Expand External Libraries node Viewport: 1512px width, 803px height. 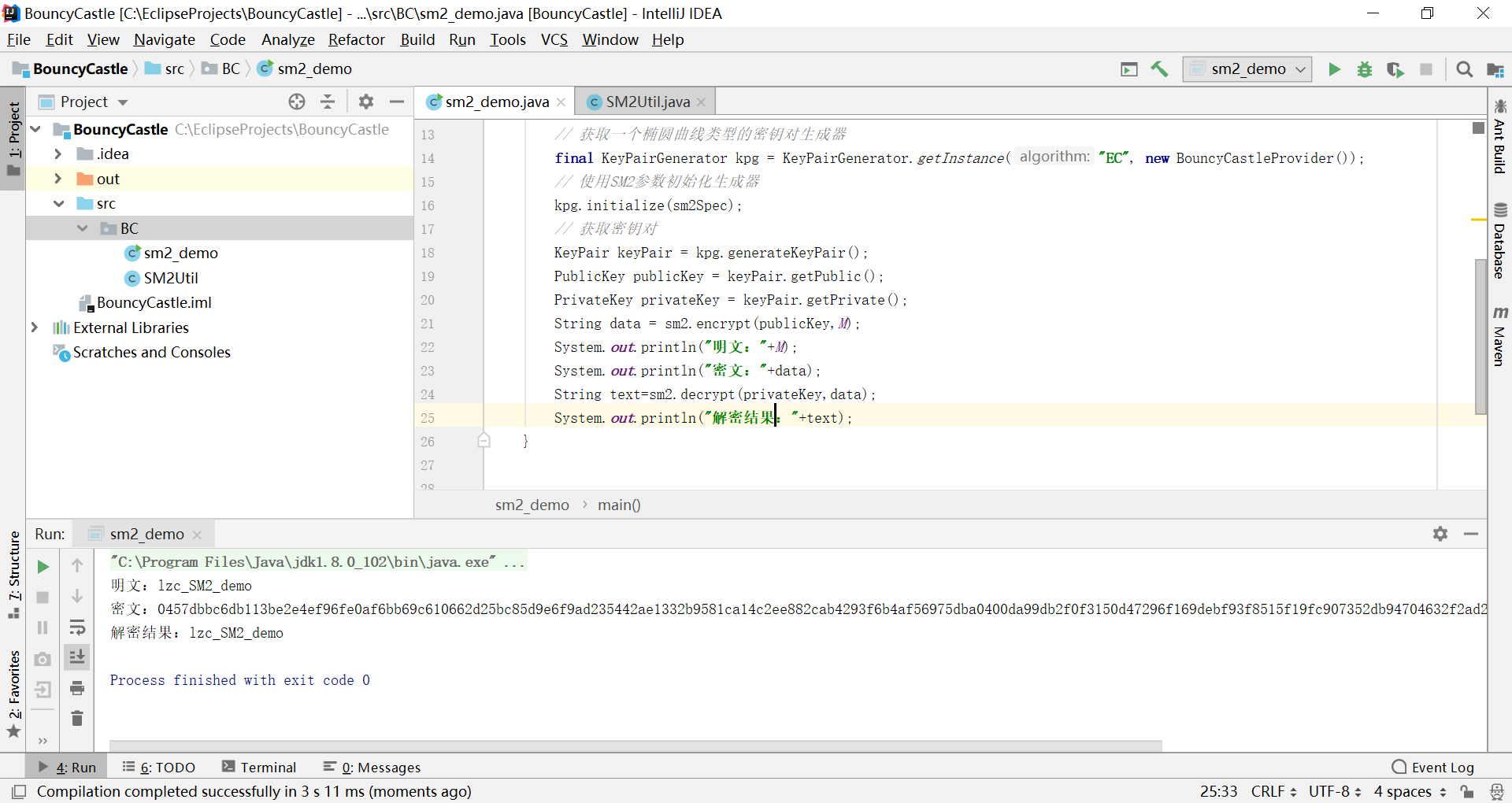(35, 327)
